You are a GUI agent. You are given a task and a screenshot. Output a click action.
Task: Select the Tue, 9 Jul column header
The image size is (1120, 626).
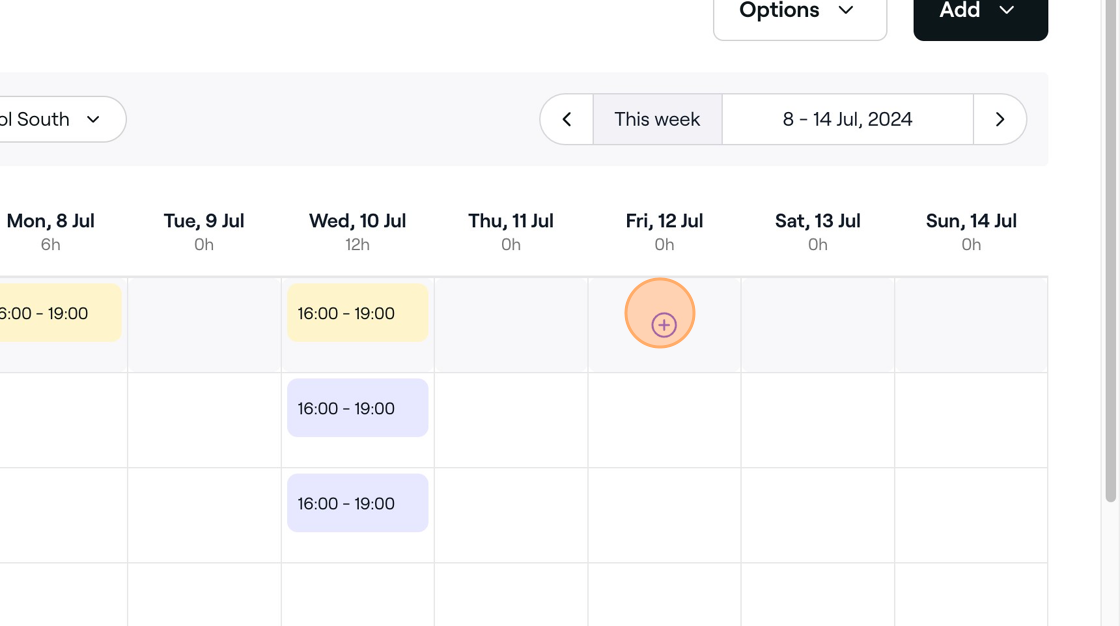tap(204, 221)
